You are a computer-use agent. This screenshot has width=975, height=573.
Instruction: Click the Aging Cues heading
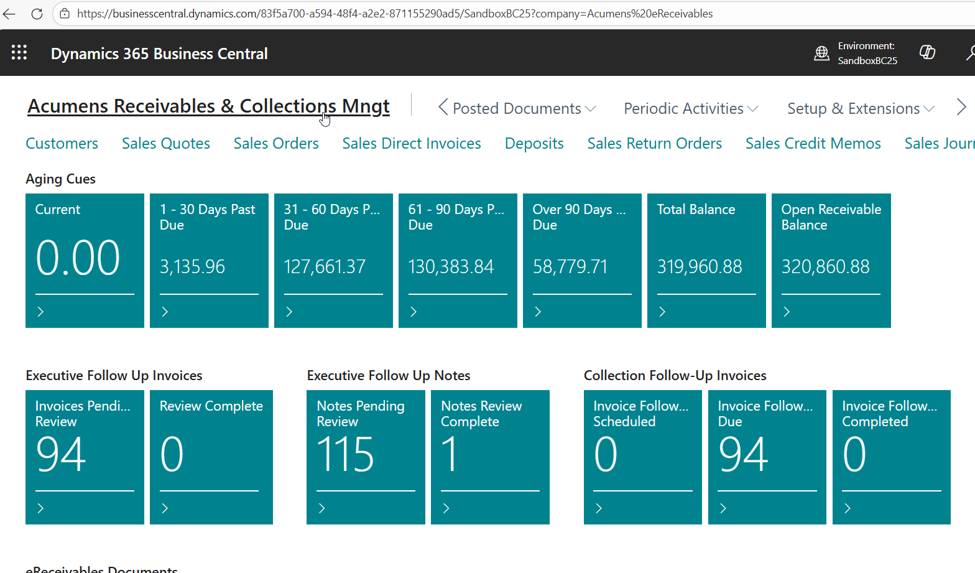click(60, 179)
